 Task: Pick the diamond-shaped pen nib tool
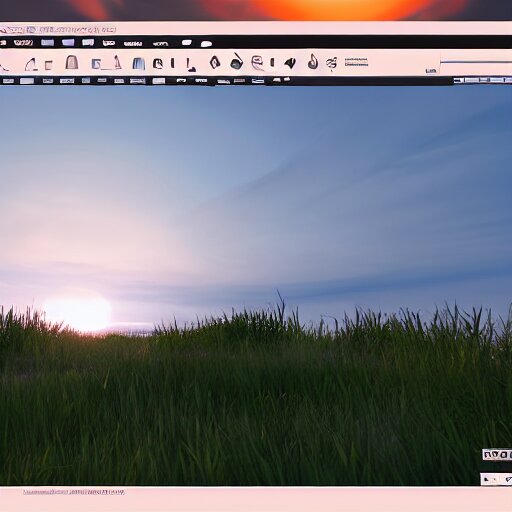(x=215, y=62)
